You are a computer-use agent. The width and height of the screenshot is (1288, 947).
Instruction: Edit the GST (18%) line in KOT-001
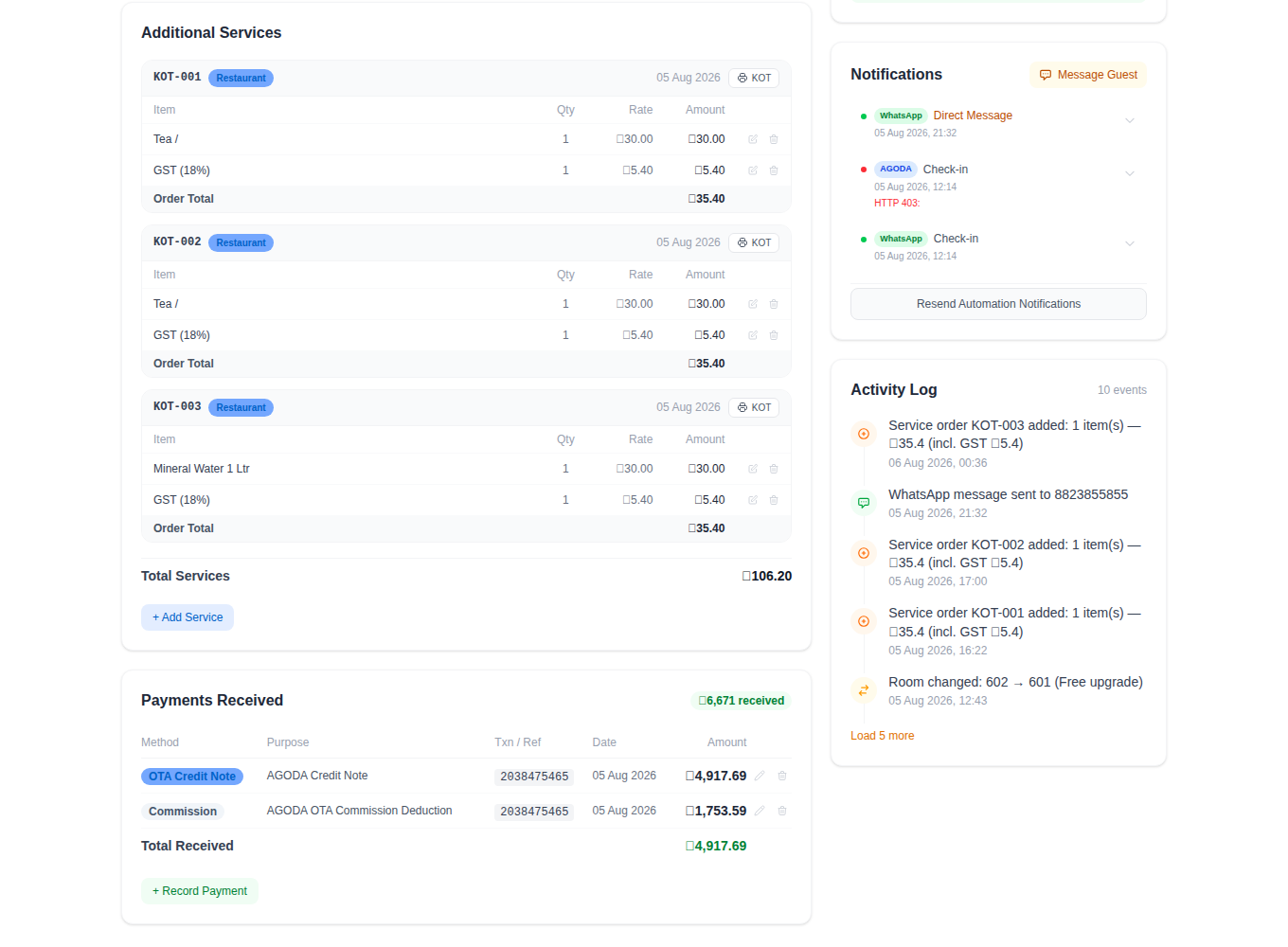pyautogui.click(x=753, y=170)
